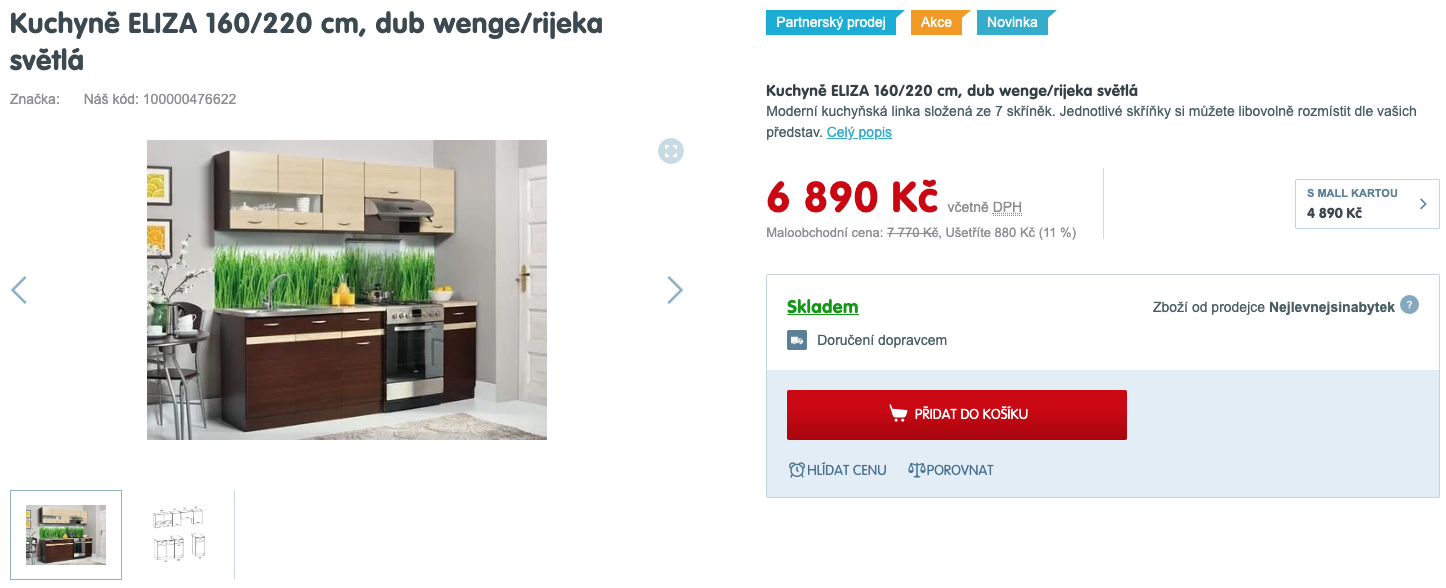Open fullscreen image view icon
This screenshot has width=1446, height=588.
click(x=671, y=151)
